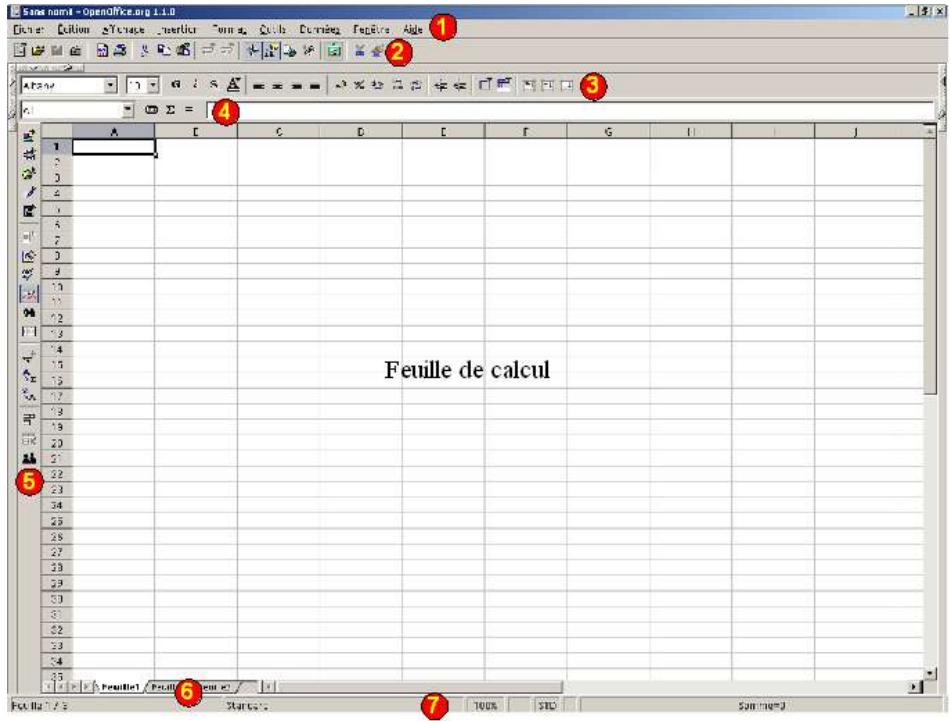The width and height of the screenshot is (951, 721).
Task: Select column header G
Action: 608,131
